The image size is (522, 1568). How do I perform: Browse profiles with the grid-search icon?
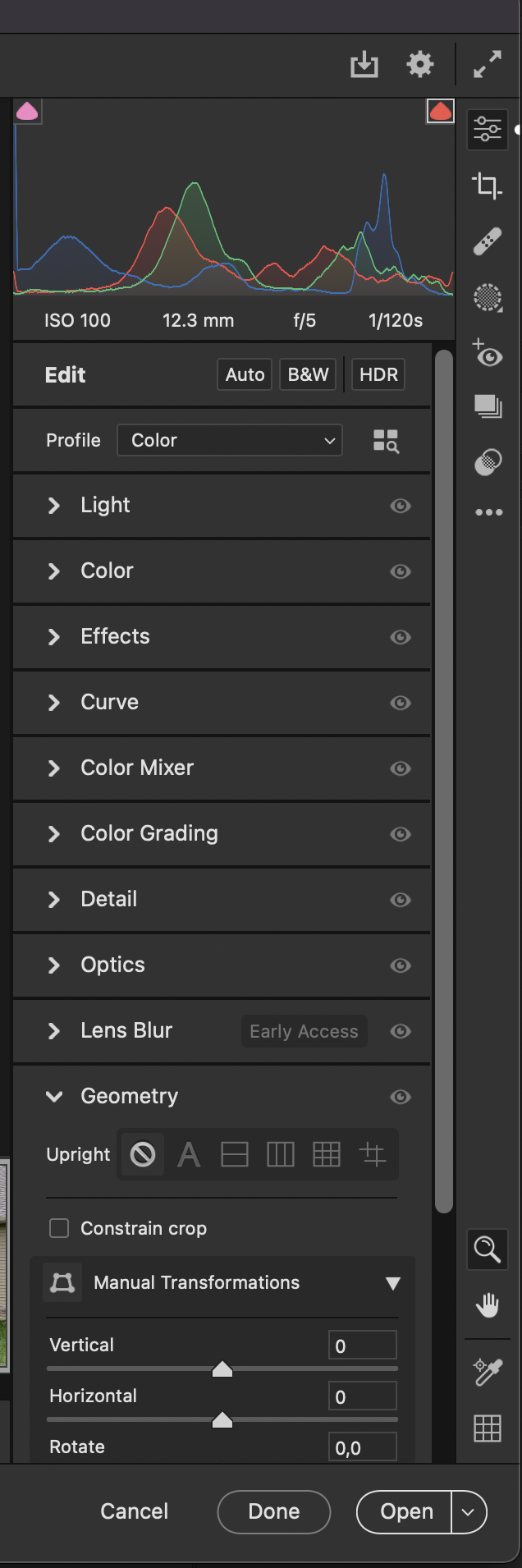pos(386,441)
